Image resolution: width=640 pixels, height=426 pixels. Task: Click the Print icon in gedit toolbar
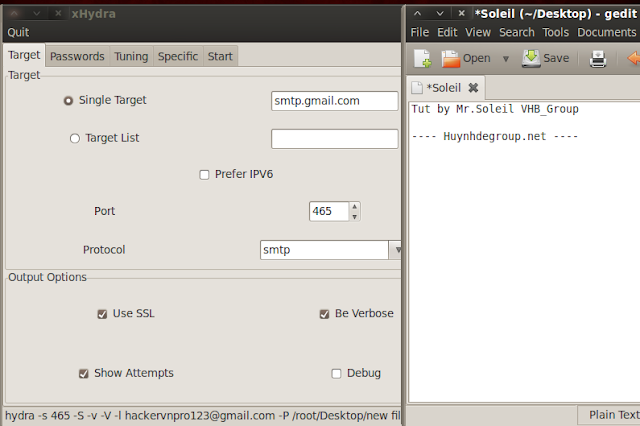click(598, 59)
